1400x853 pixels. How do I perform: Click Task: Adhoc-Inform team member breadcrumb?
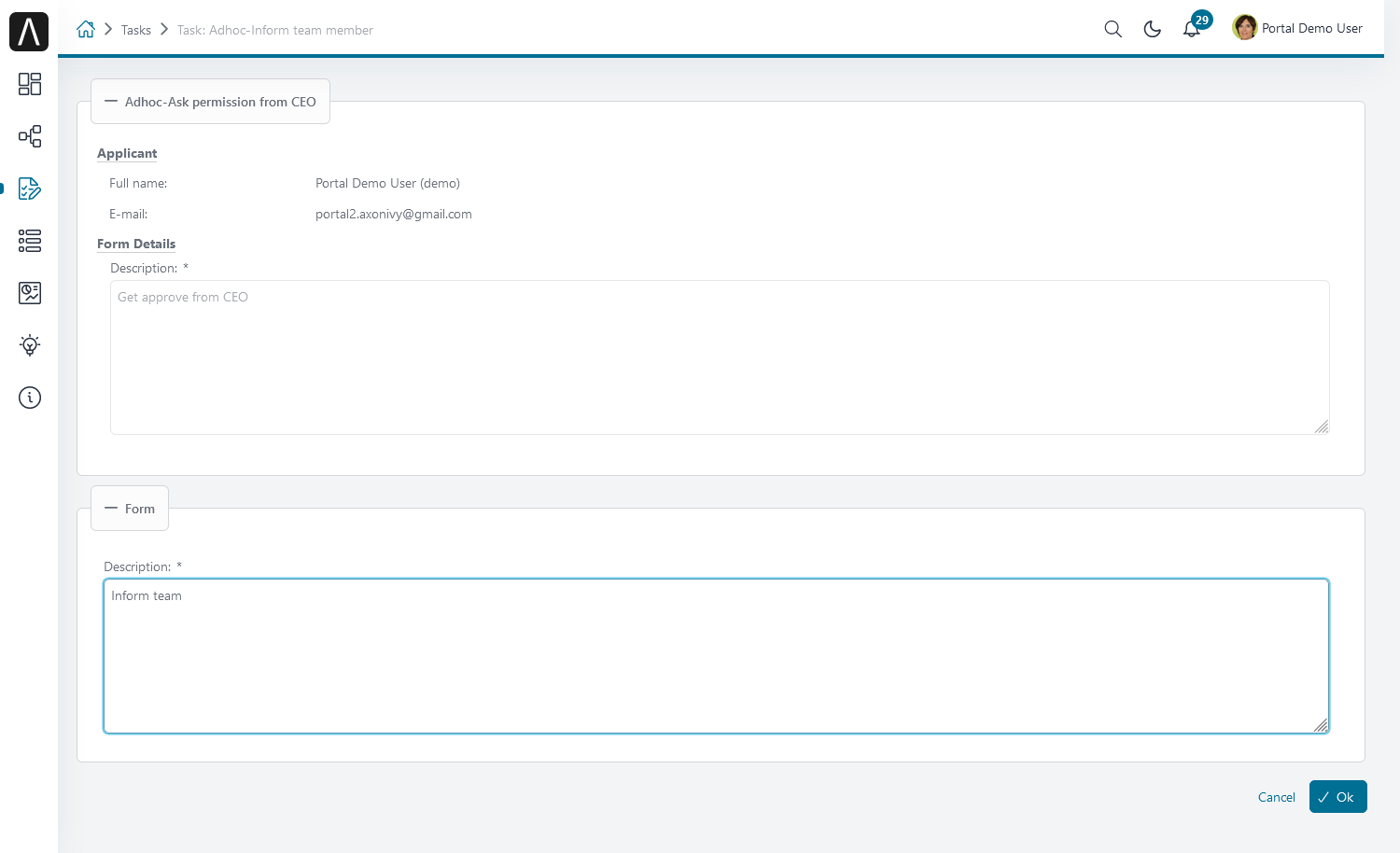[x=275, y=30]
